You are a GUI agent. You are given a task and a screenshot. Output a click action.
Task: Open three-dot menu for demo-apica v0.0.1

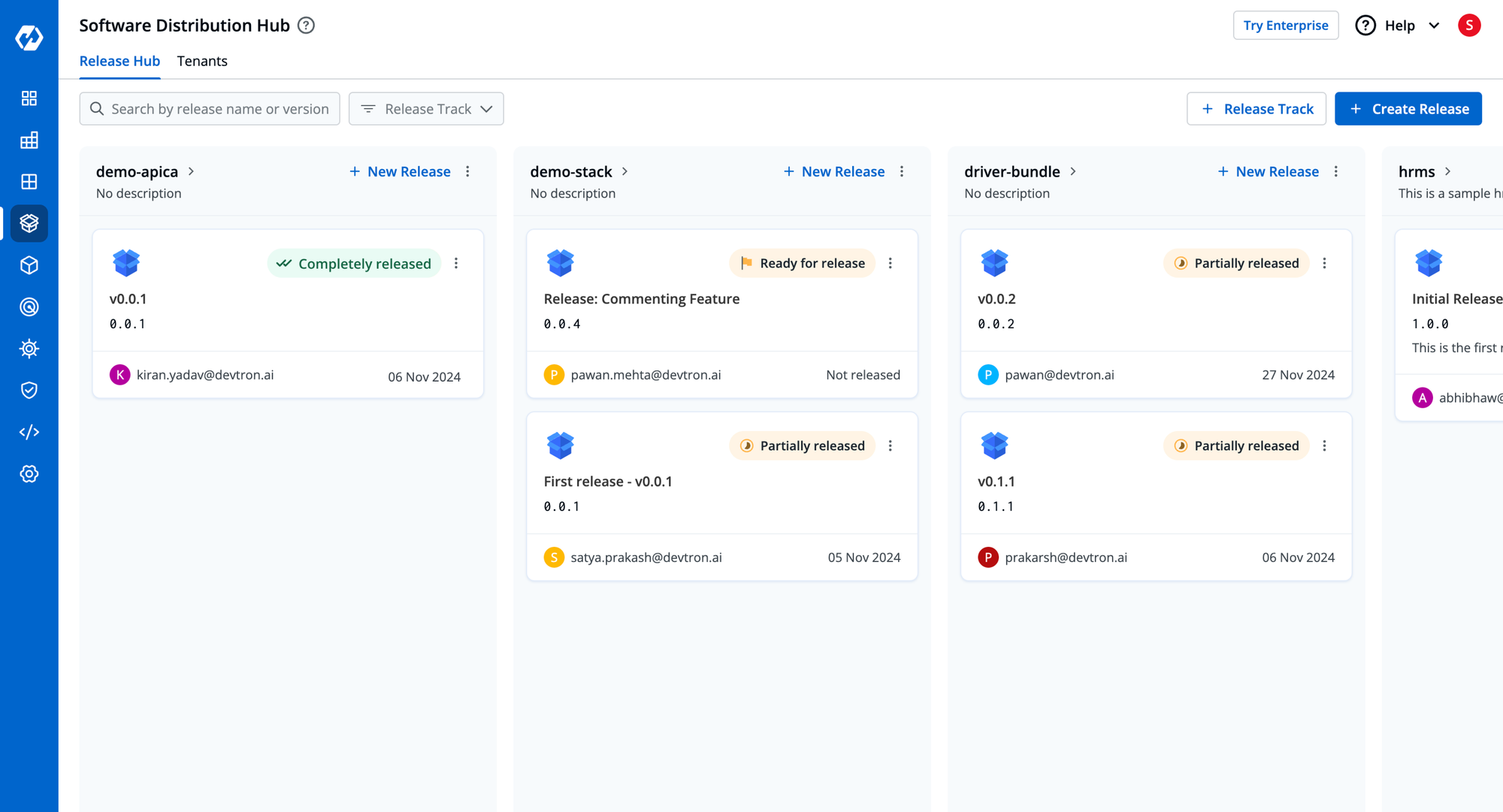(x=456, y=263)
